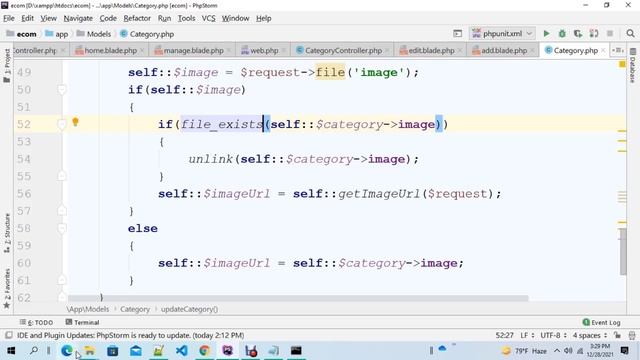Viewport: 640px width, 360px height.
Task: Toggle the read-only lock icon in status bar
Action: [x=617, y=335]
